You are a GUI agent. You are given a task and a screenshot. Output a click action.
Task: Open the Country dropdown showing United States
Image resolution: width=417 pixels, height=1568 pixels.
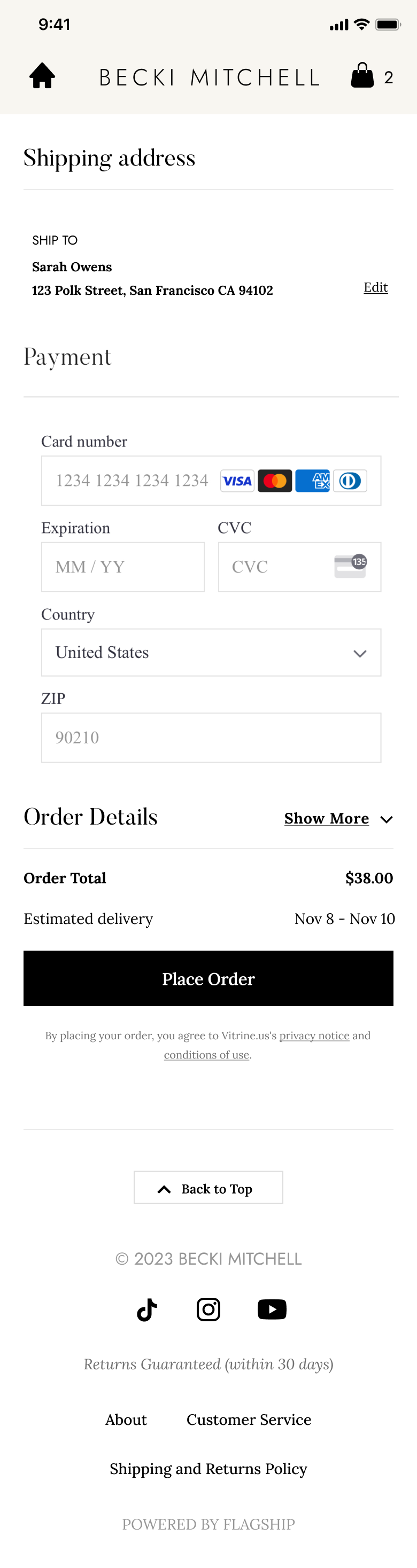point(211,653)
